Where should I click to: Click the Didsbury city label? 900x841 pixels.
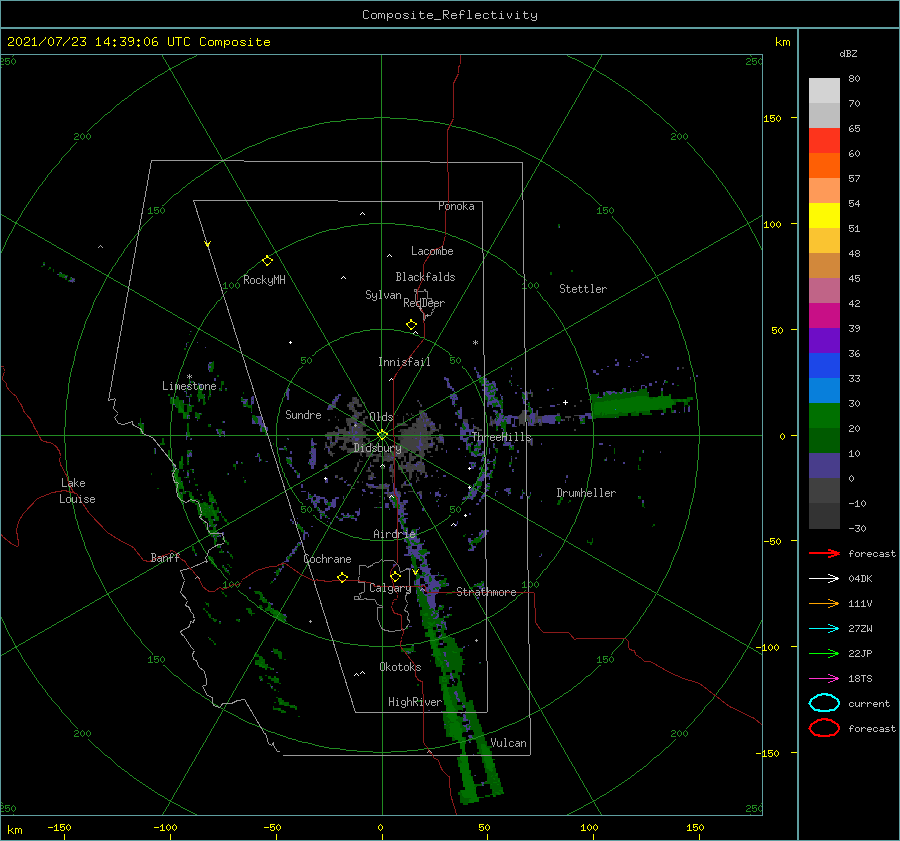pyautogui.click(x=377, y=448)
